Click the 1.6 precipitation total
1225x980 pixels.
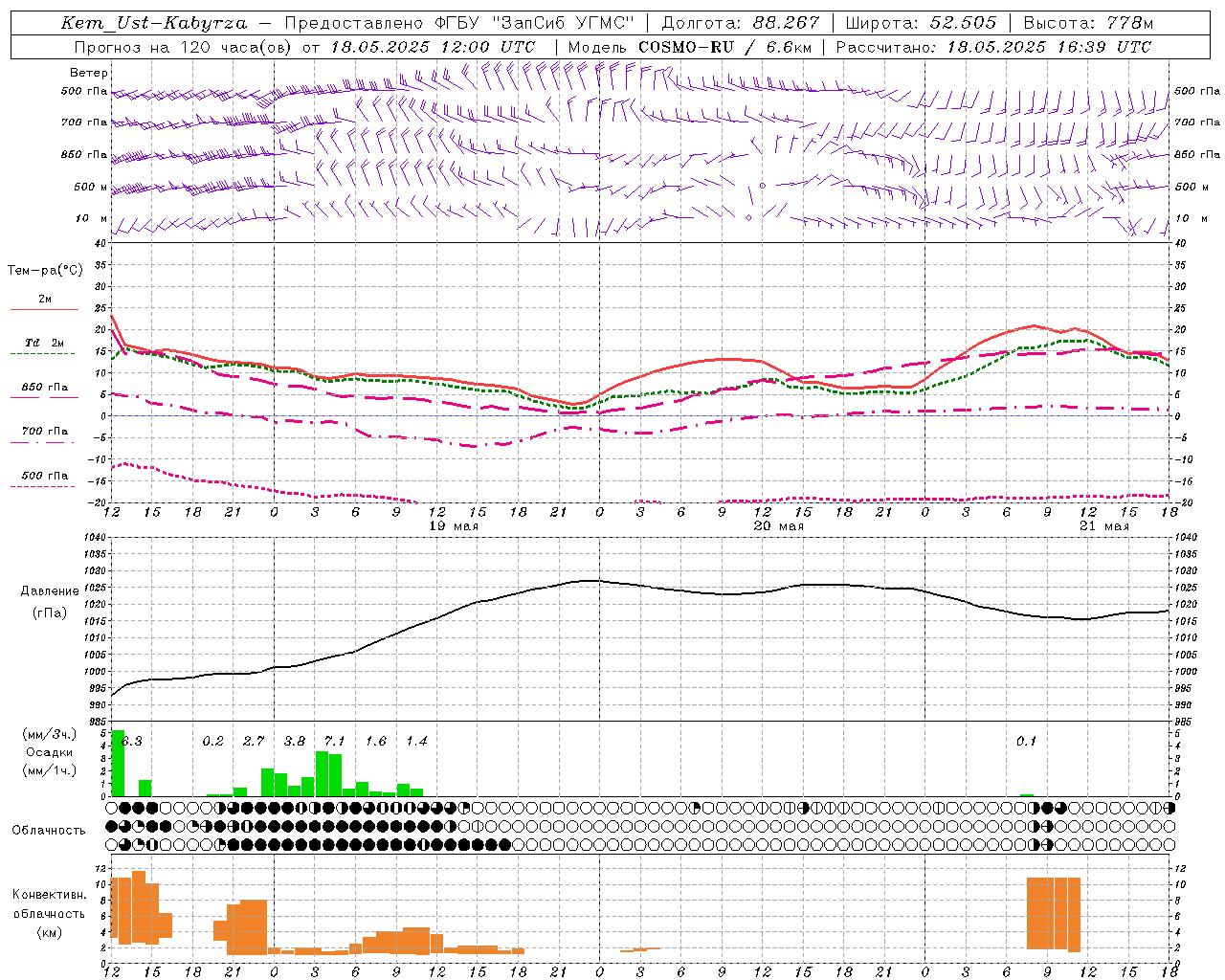376,741
